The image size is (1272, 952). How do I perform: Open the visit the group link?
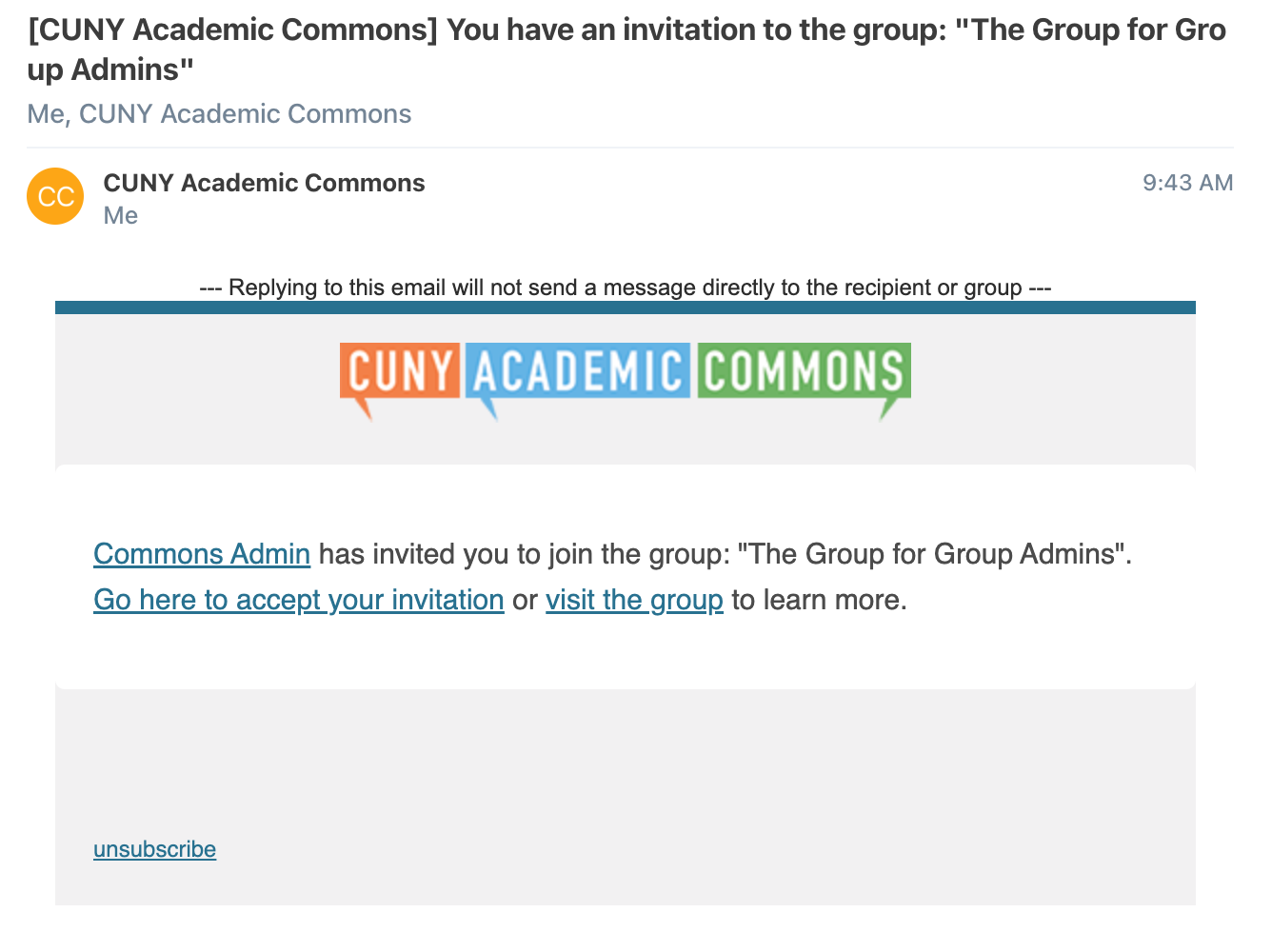[x=634, y=600]
